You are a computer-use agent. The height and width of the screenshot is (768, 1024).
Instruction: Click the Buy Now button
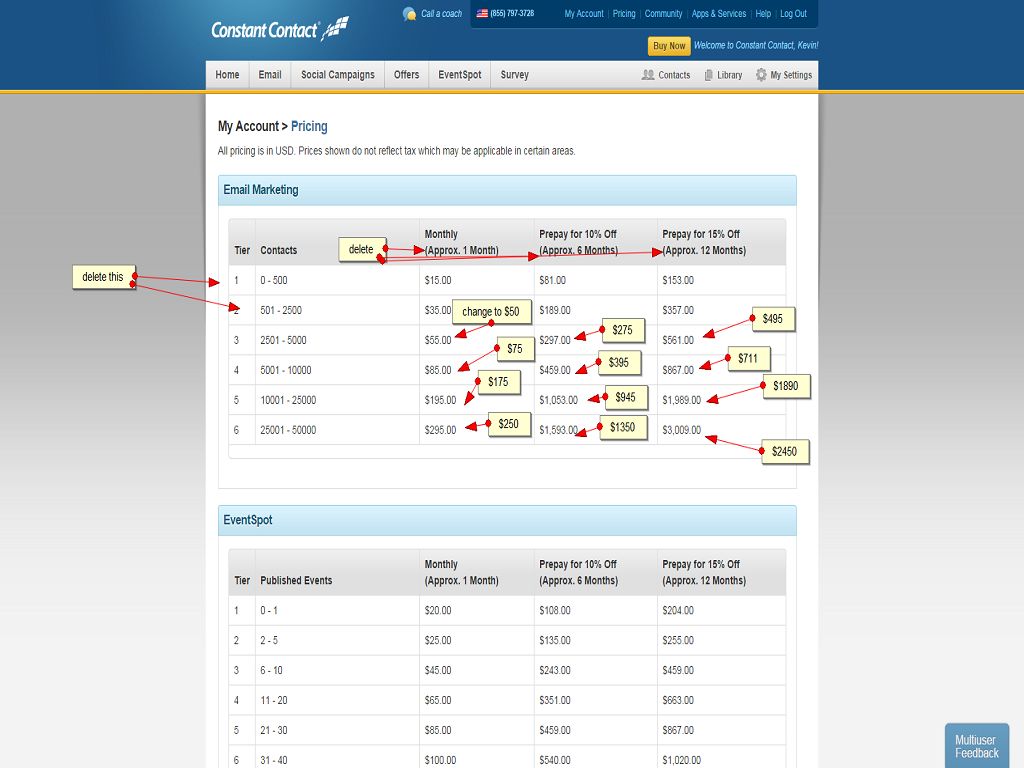pos(669,46)
